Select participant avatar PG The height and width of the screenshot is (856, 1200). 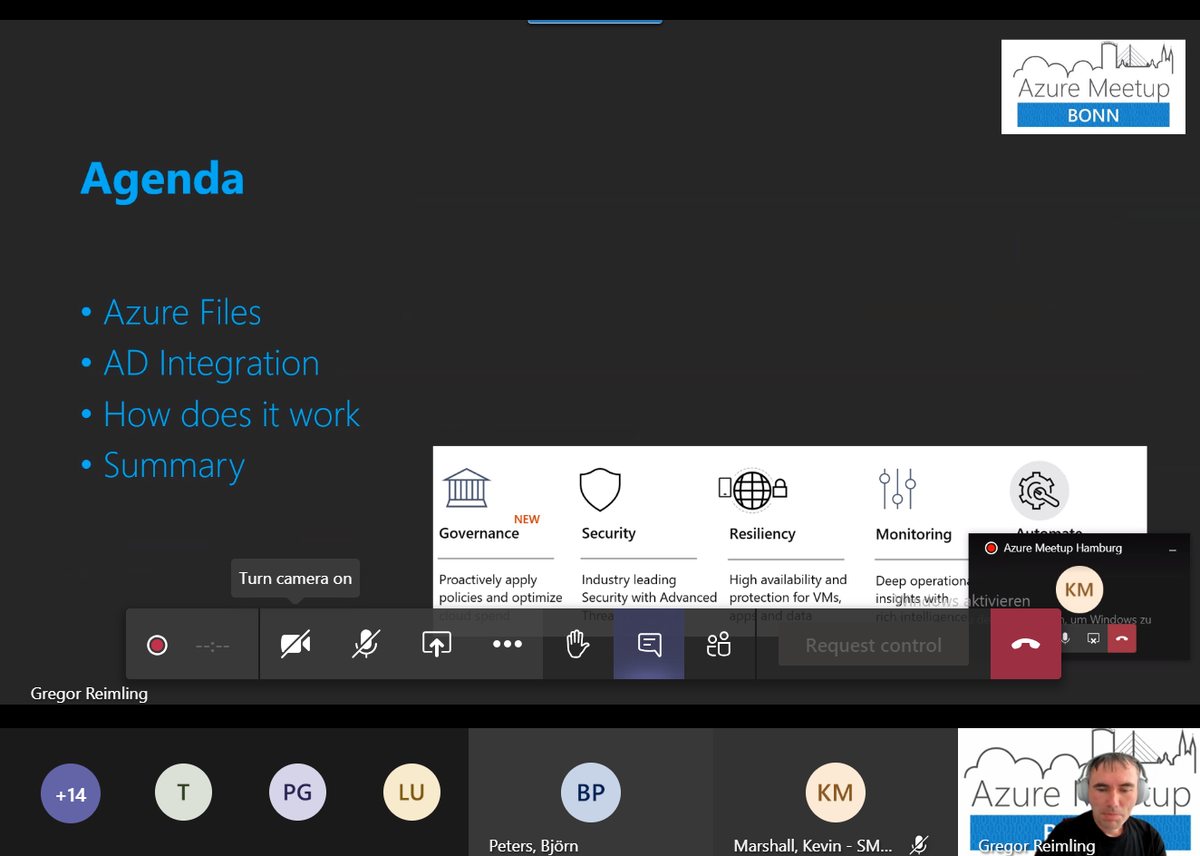298,792
